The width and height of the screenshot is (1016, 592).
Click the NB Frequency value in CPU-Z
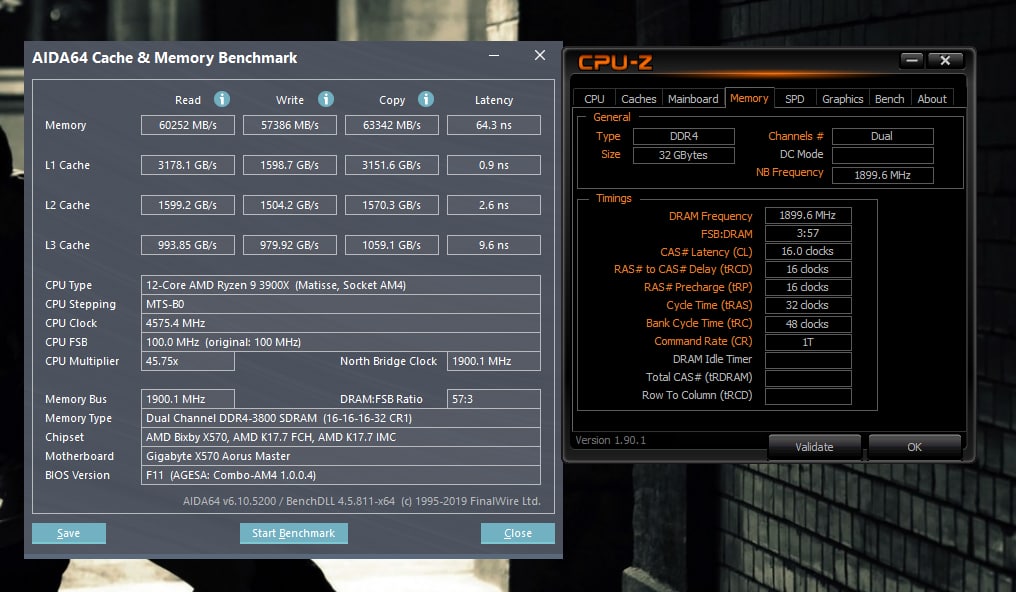[883, 175]
